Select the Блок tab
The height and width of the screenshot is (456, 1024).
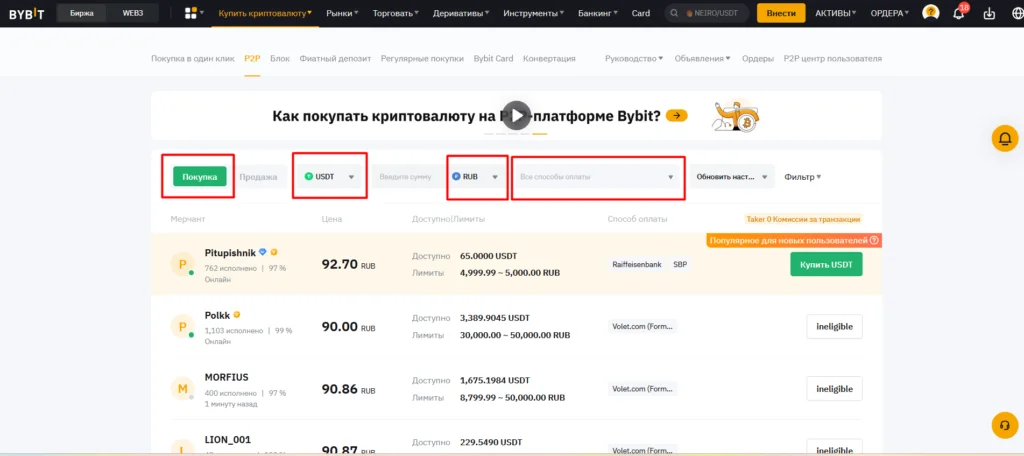[x=280, y=58]
